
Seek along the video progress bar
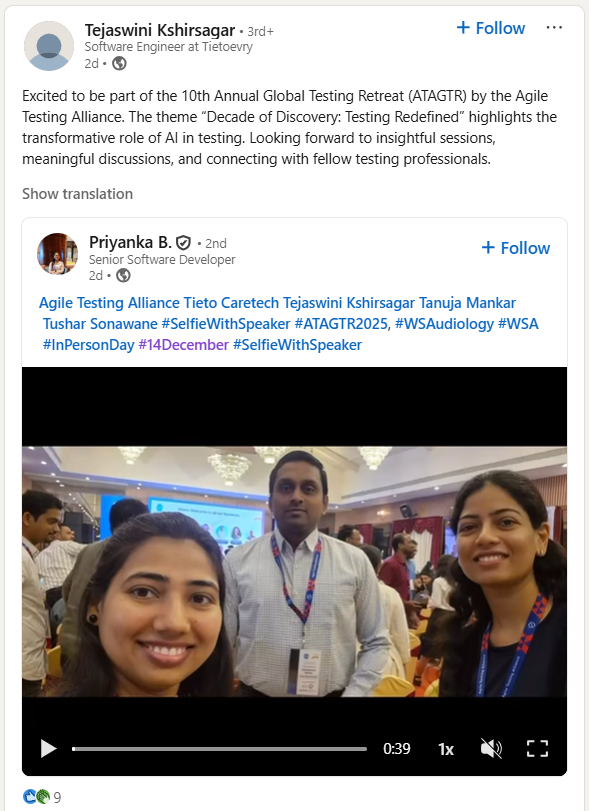(219, 748)
